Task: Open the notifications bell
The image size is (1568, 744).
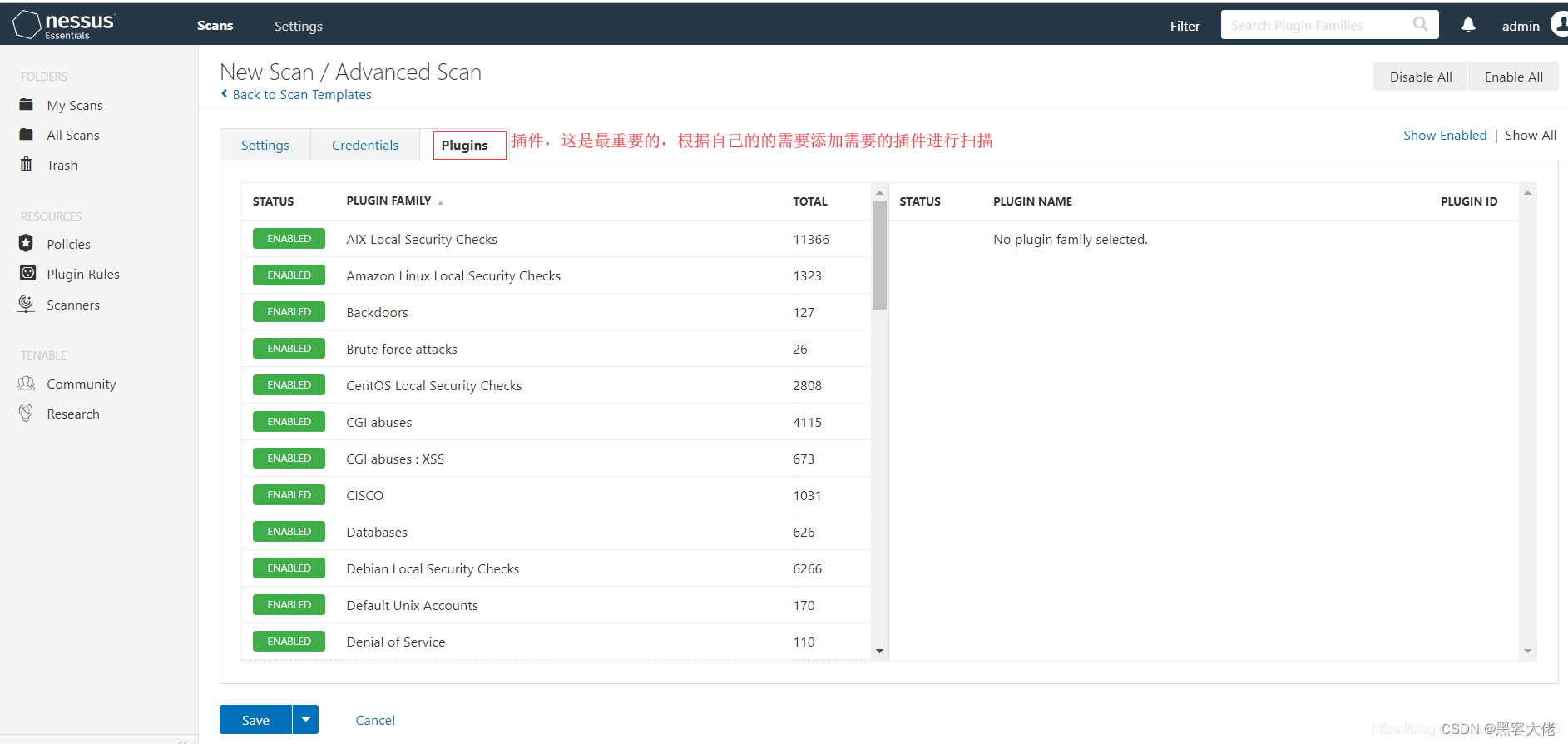Action: coord(1468,25)
